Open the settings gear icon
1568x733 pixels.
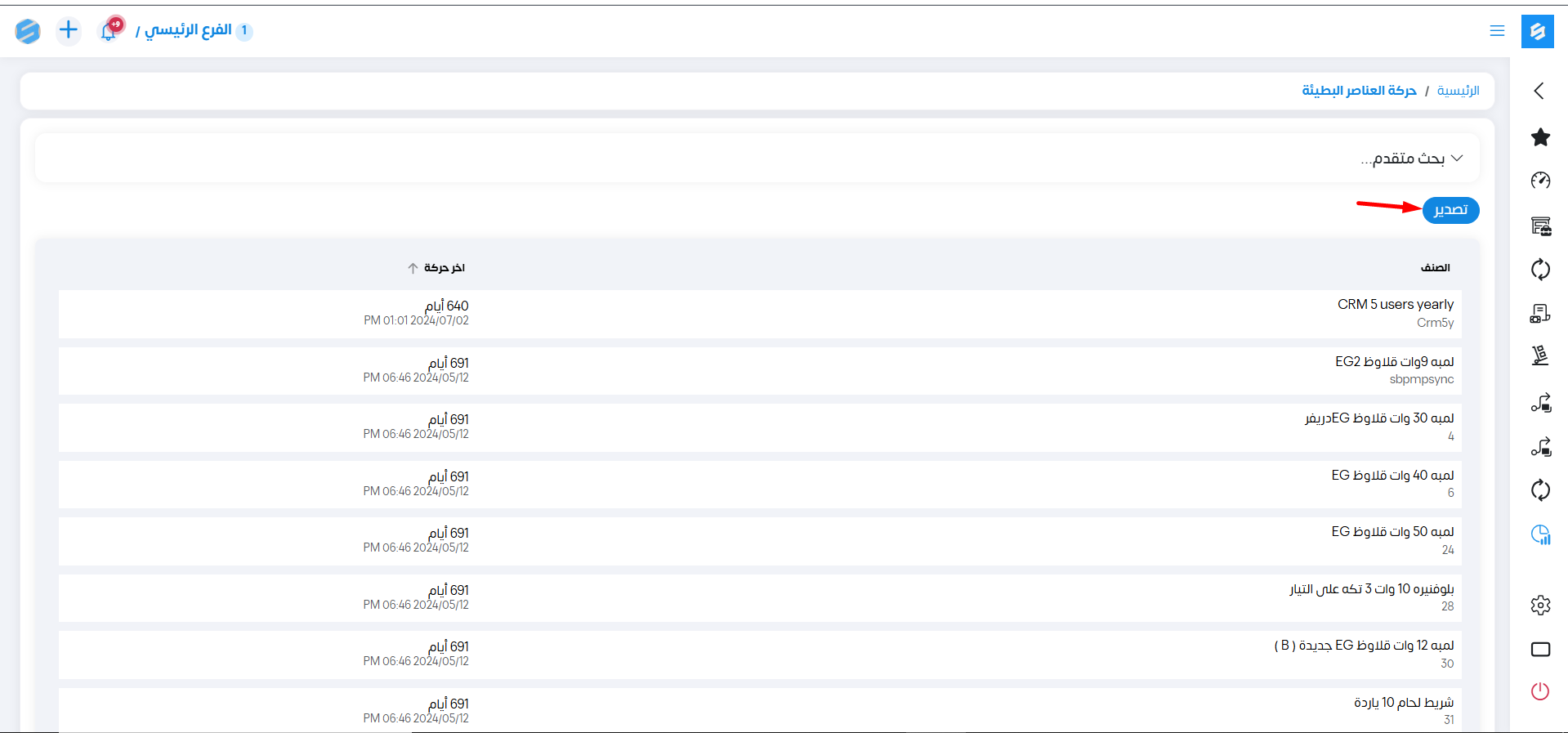pos(1540,606)
